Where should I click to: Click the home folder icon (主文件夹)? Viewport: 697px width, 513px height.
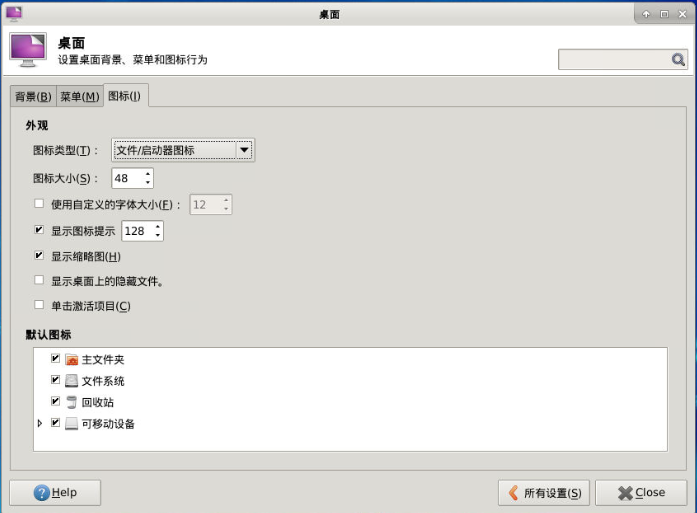71,359
